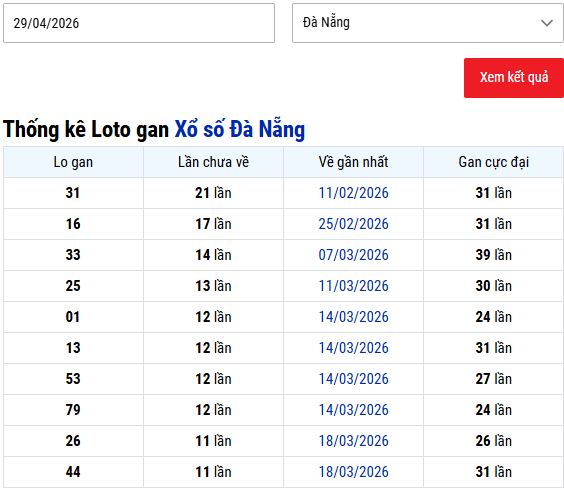Image resolution: width=564 pixels, height=494 pixels.
Task: Open 18/03/2026 link in row 44
Action: pyautogui.click(x=354, y=472)
